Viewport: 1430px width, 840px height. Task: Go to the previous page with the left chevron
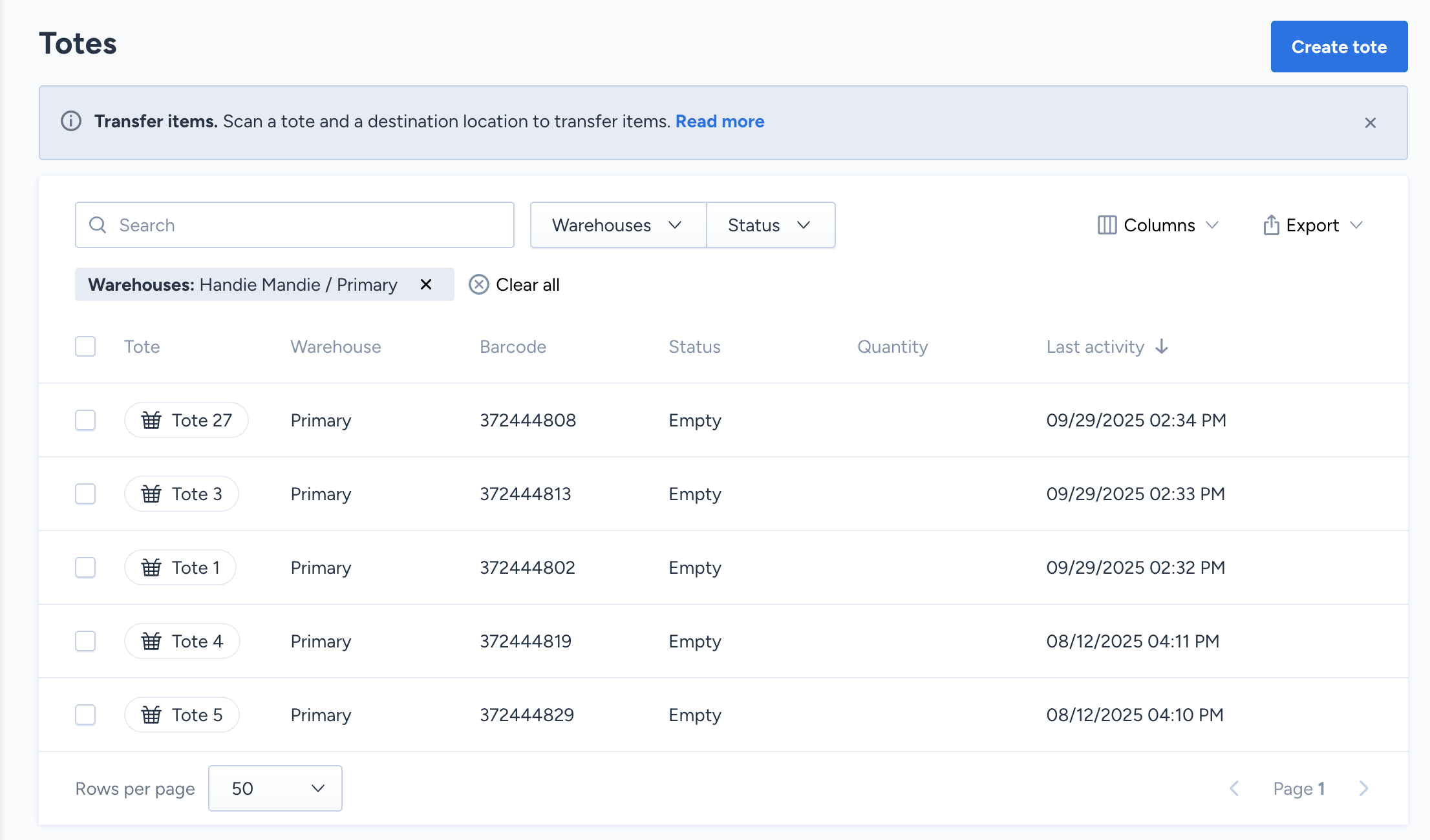click(x=1234, y=788)
